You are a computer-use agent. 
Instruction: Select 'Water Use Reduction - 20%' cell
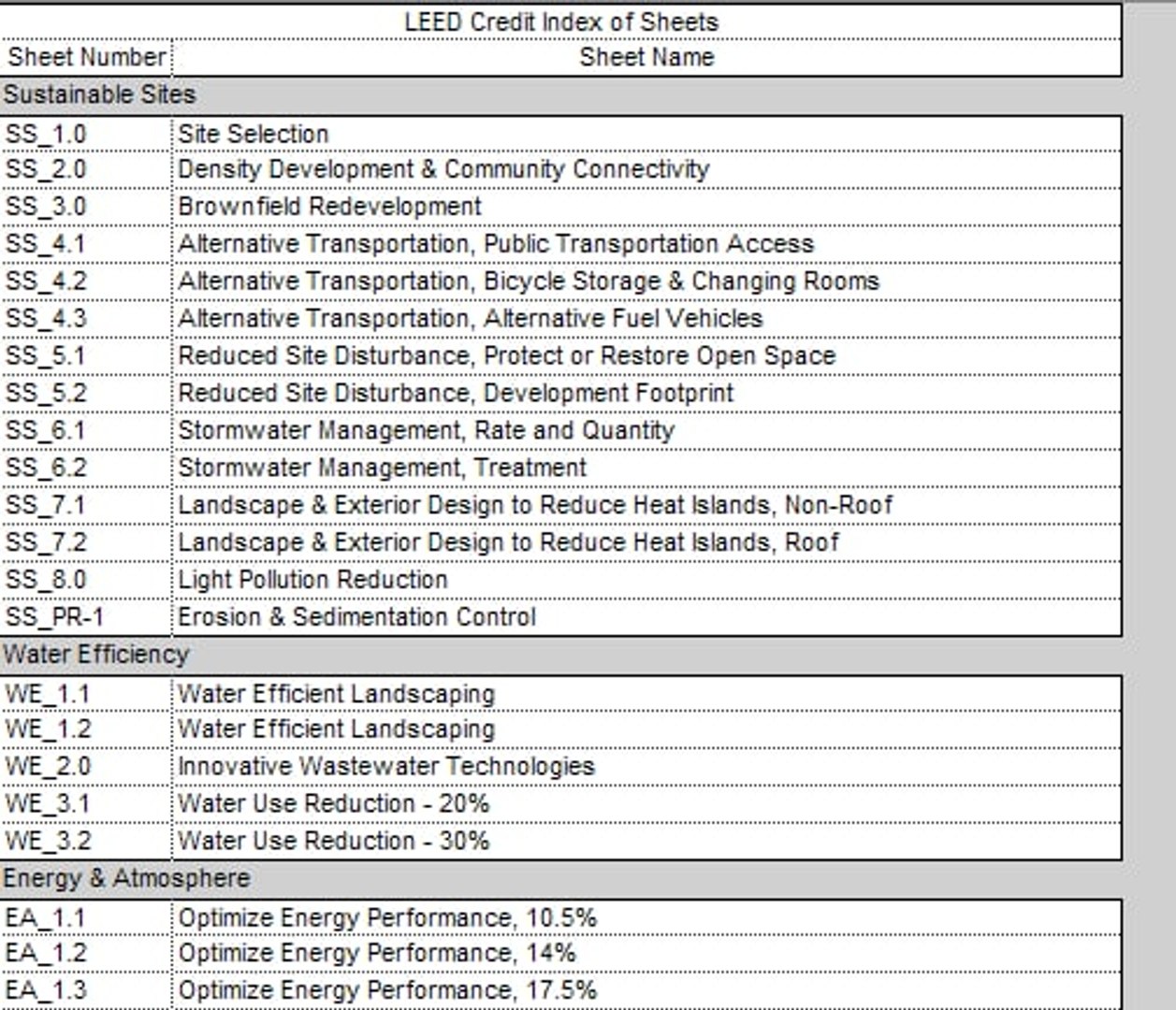647,804
